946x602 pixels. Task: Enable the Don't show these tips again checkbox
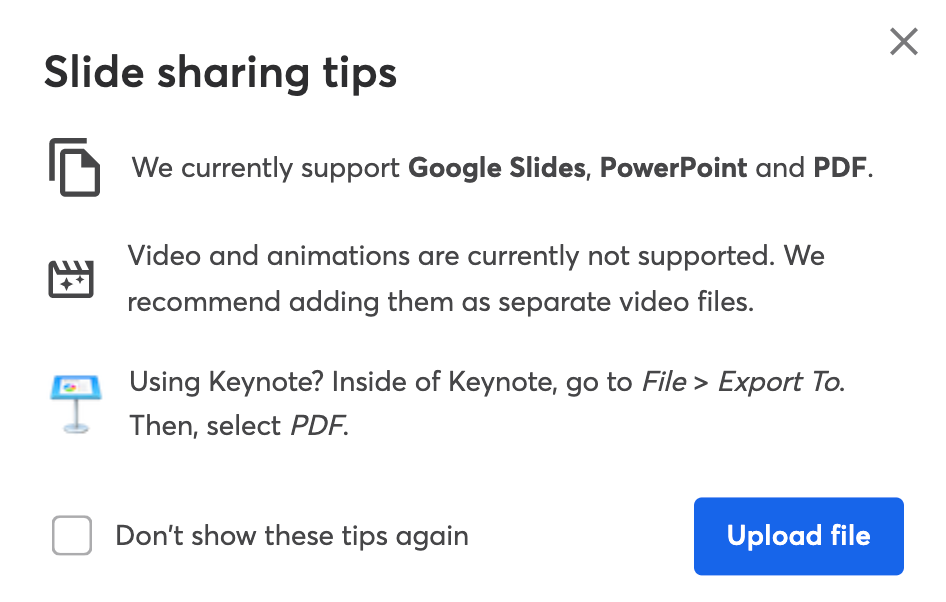click(72, 535)
